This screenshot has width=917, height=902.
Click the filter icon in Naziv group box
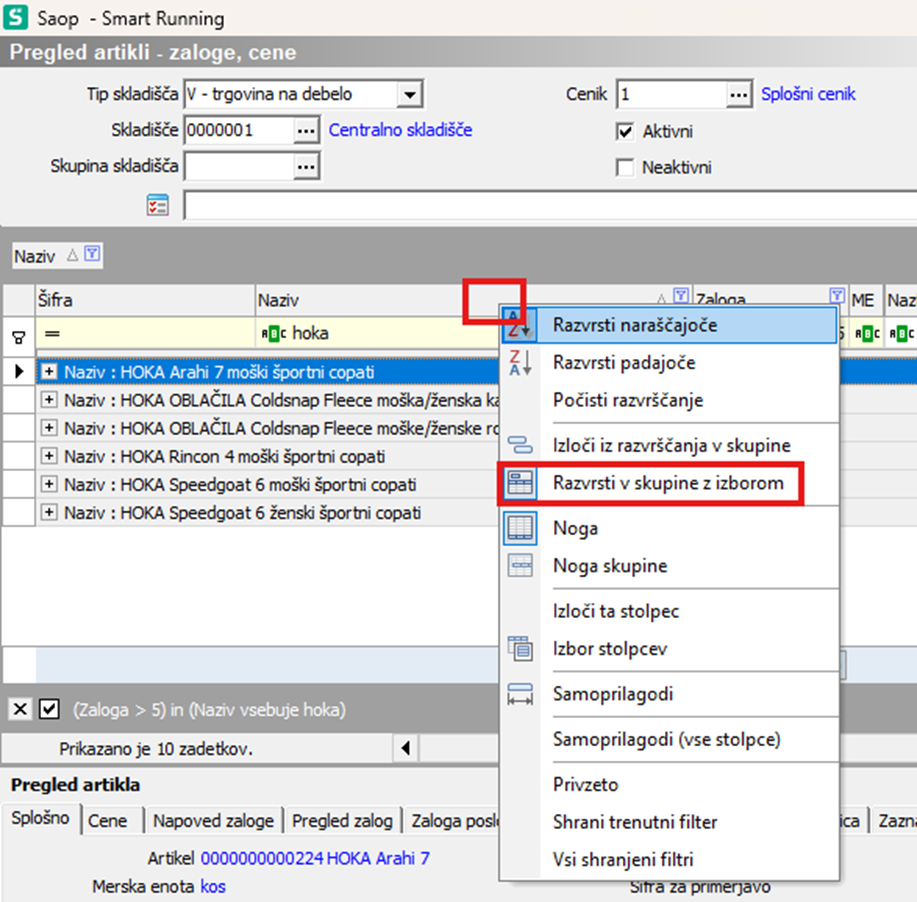pyautogui.click(x=92, y=254)
